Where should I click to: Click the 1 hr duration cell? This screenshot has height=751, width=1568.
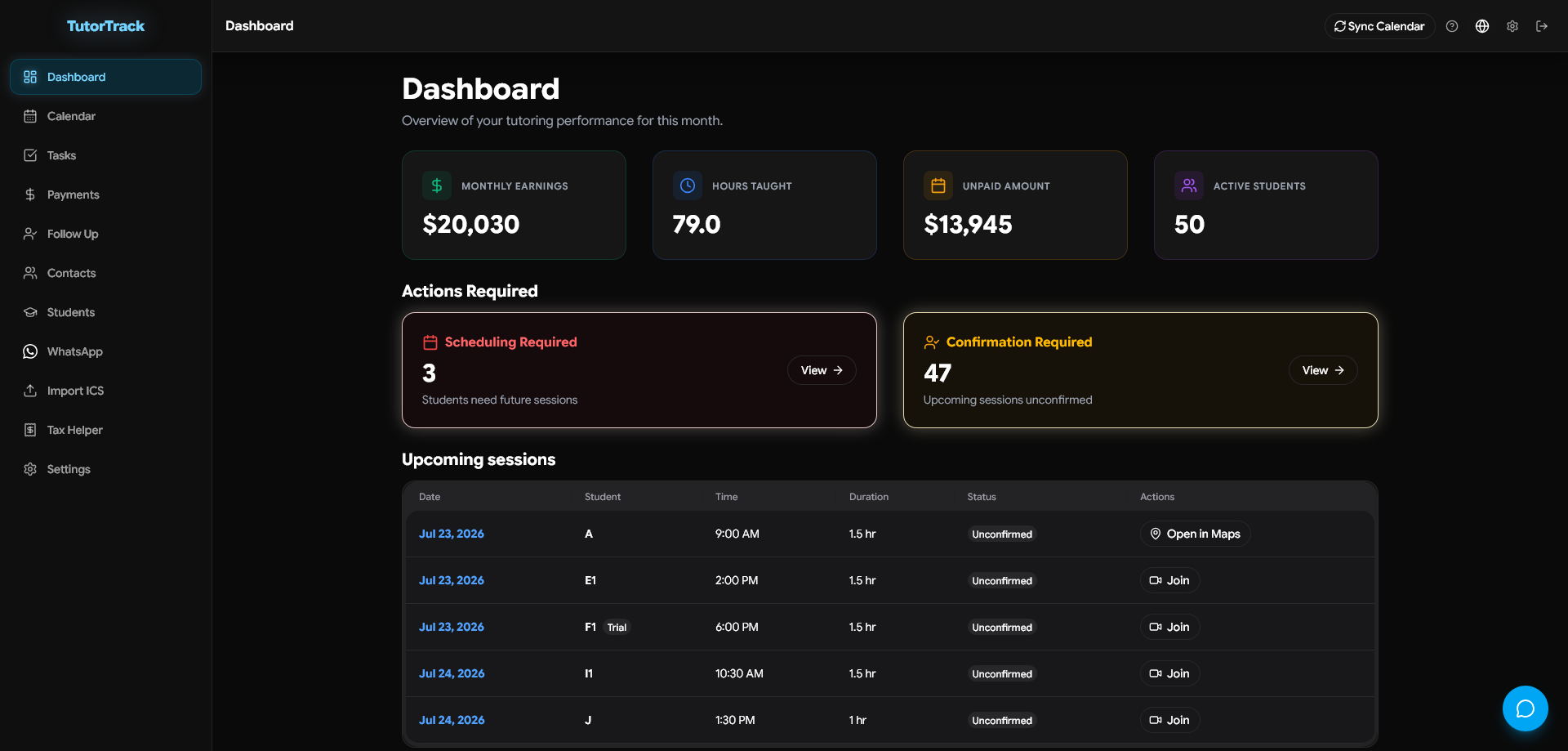coord(857,720)
